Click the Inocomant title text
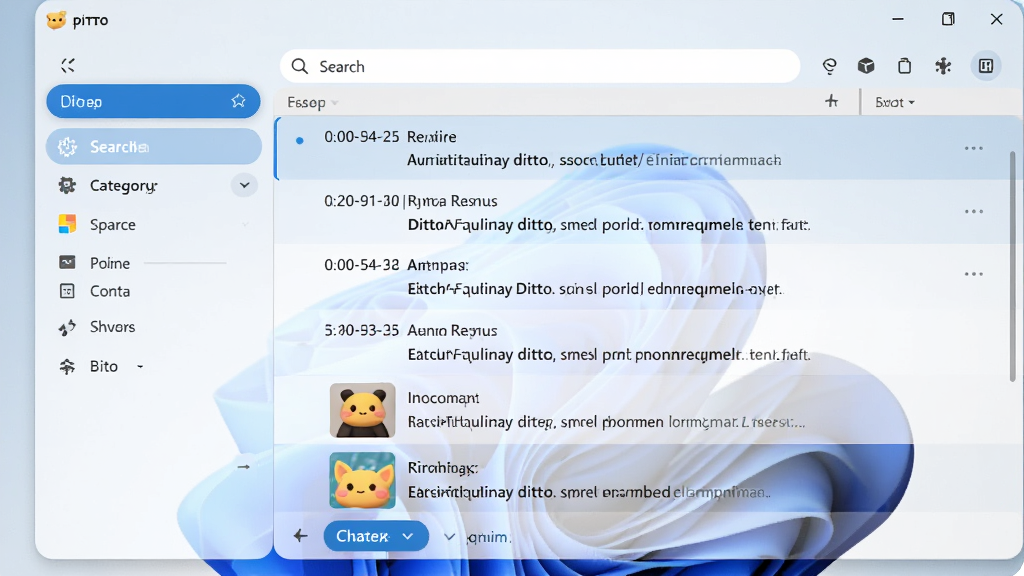Image resolution: width=1024 pixels, height=576 pixels. tap(443, 398)
